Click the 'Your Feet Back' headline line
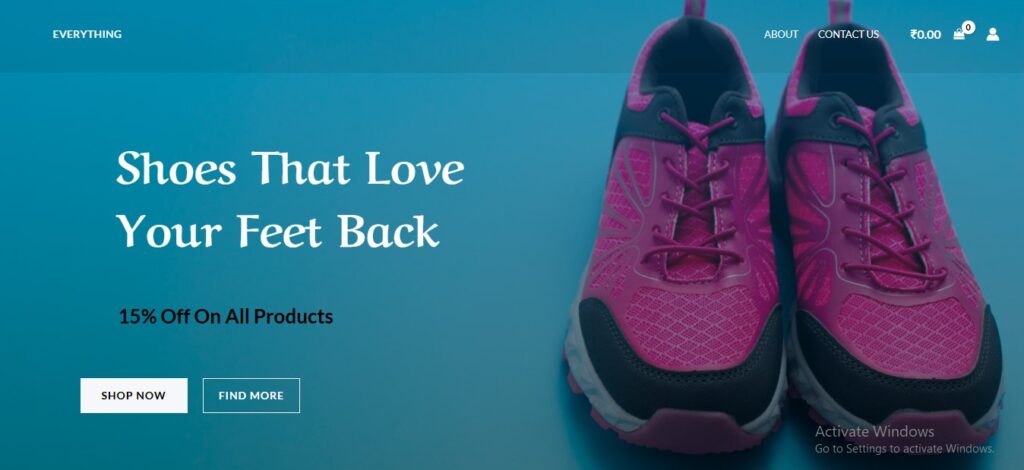 click(x=278, y=231)
